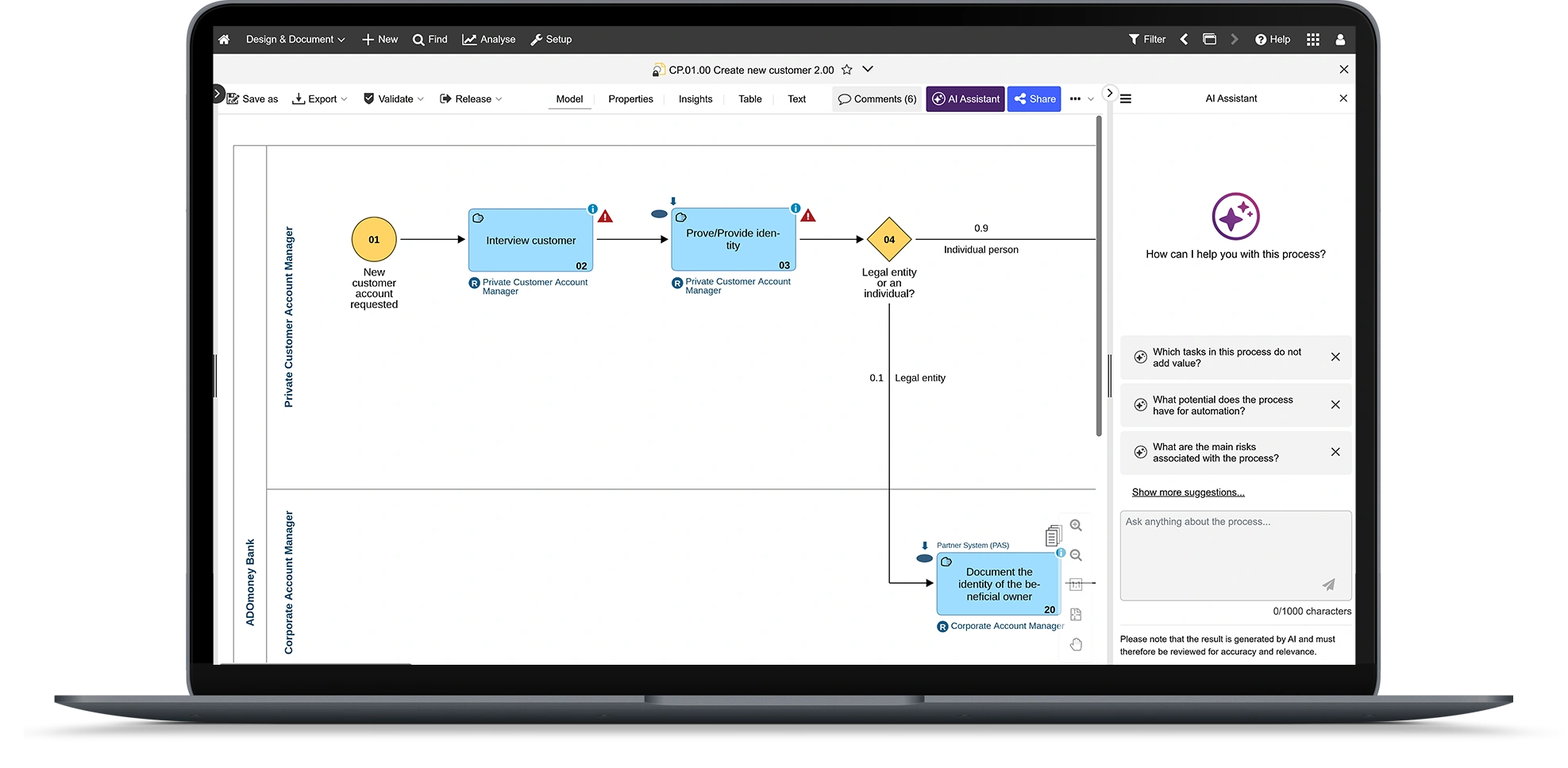Click Show more suggestions link
1568x768 pixels.
1188,492
